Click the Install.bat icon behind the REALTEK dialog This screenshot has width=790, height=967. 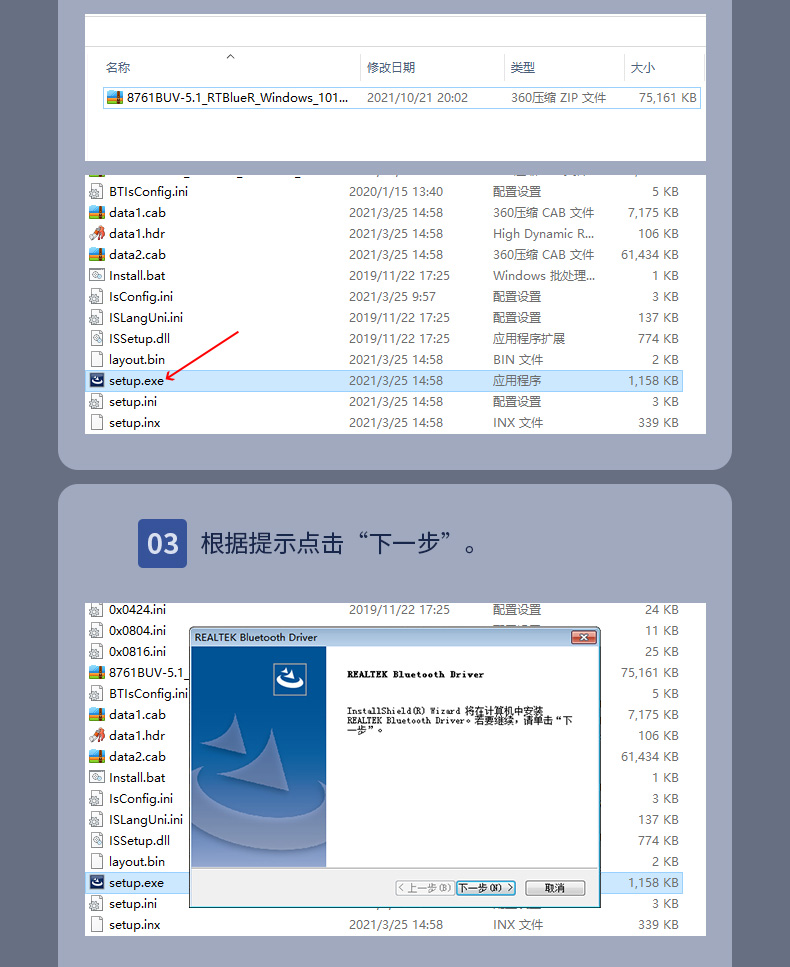pyautogui.click(x=97, y=778)
